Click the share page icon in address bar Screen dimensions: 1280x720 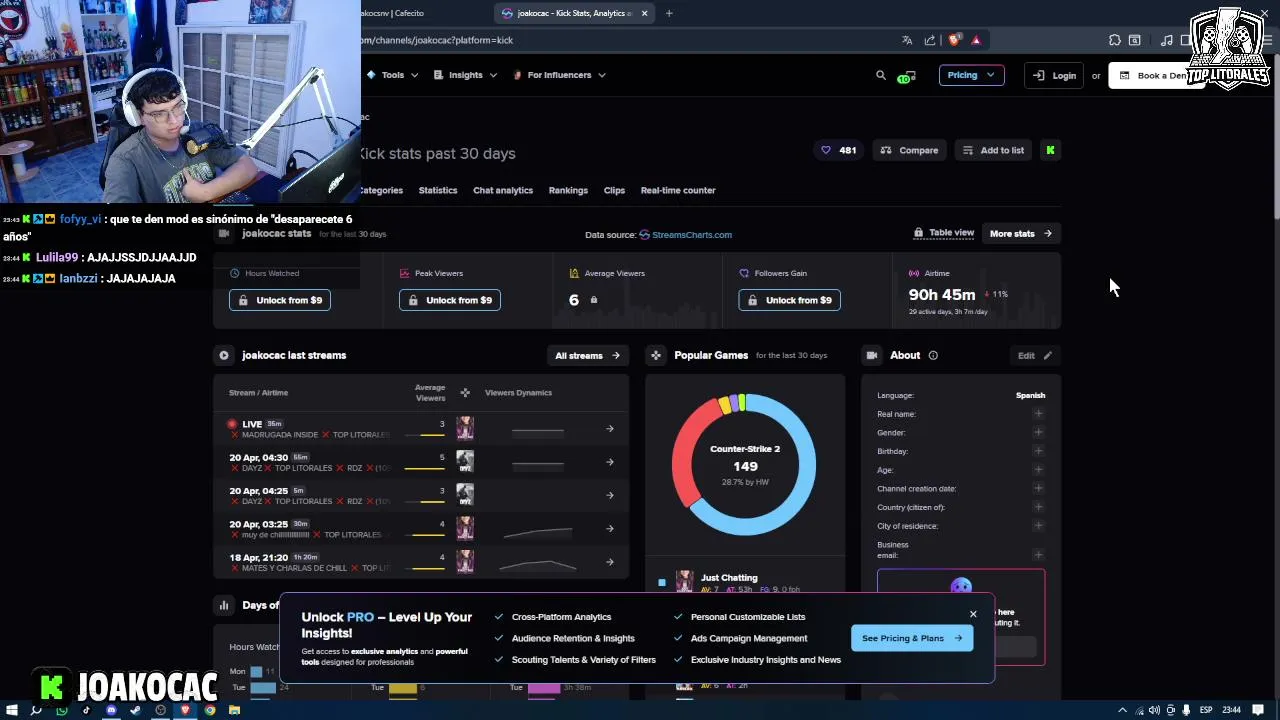point(930,40)
